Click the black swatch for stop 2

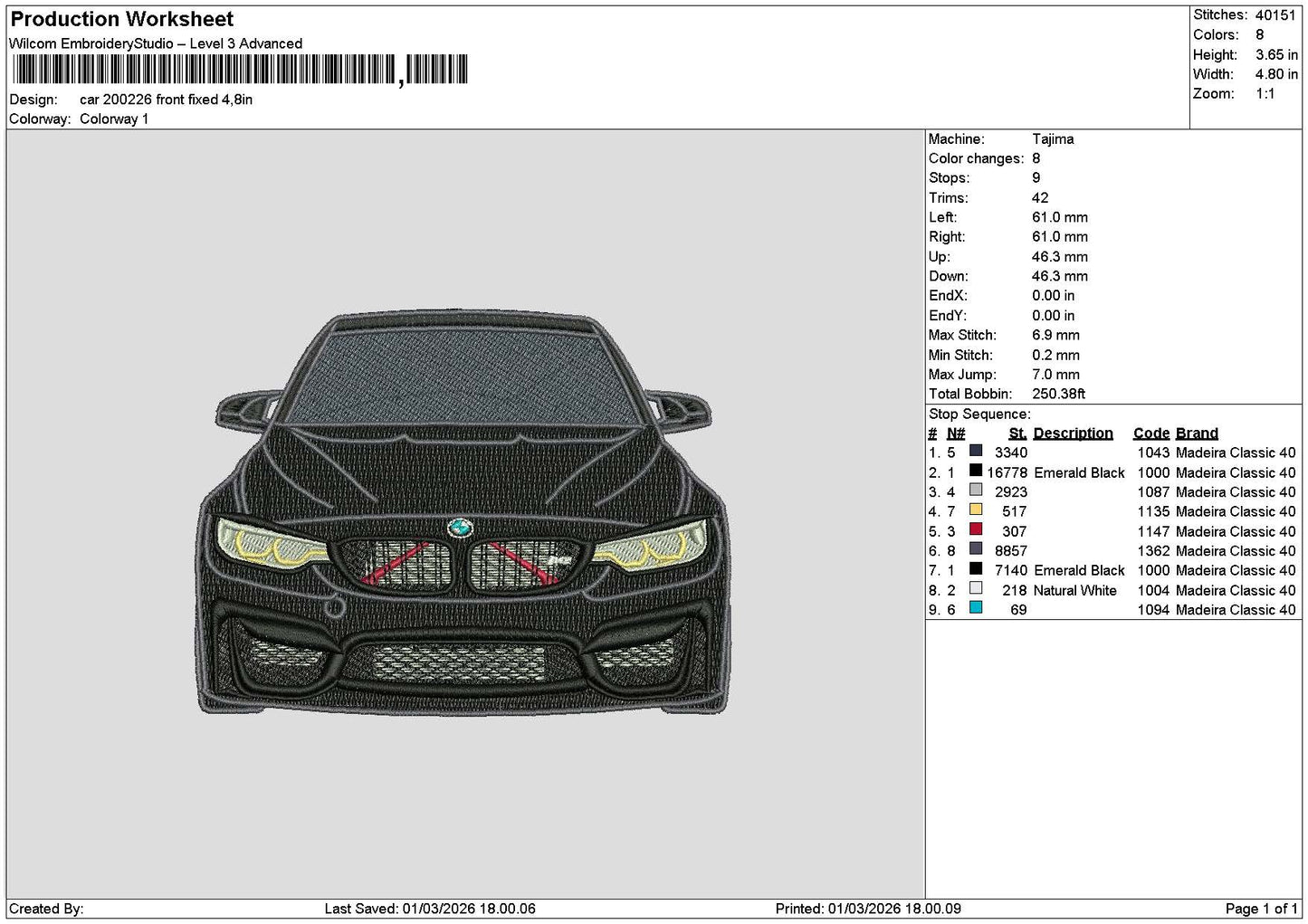(x=976, y=472)
